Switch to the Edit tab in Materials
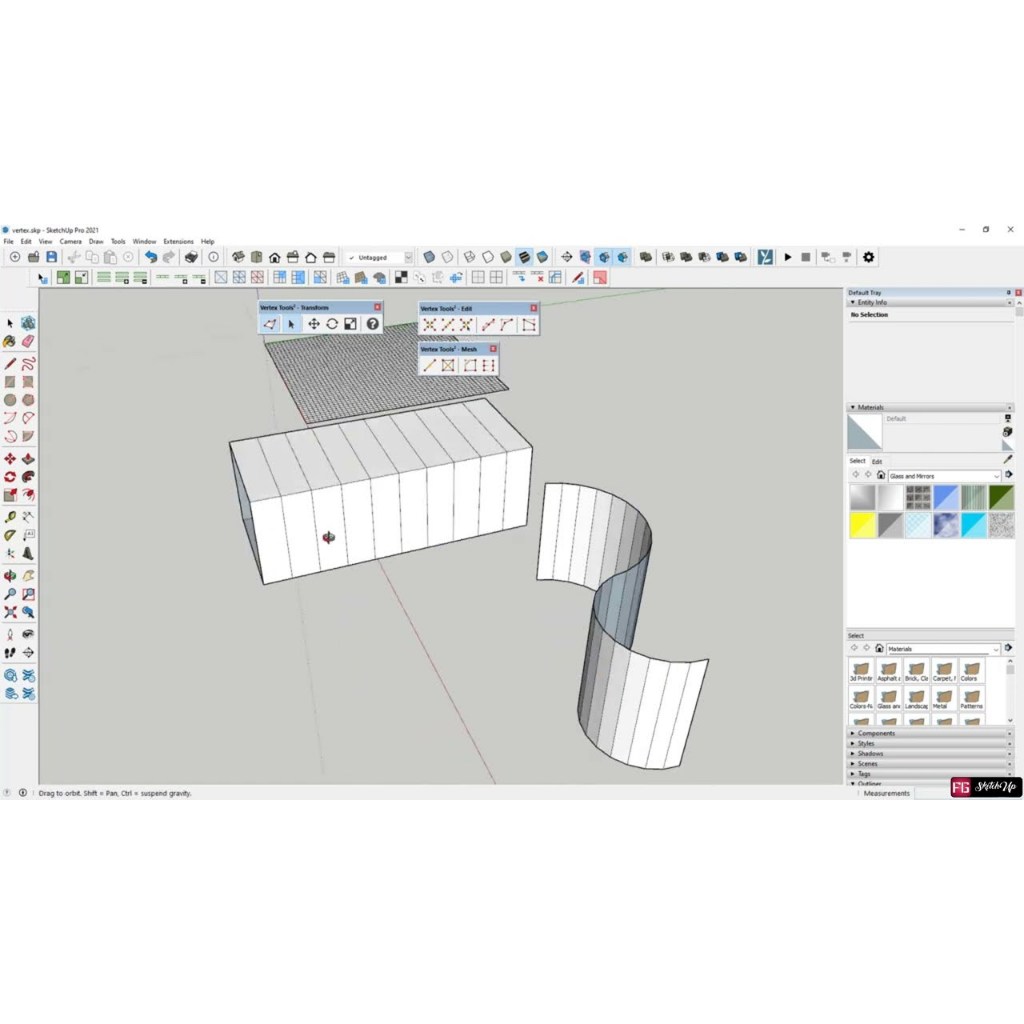 pyautogui.click(x=876, y=461)
